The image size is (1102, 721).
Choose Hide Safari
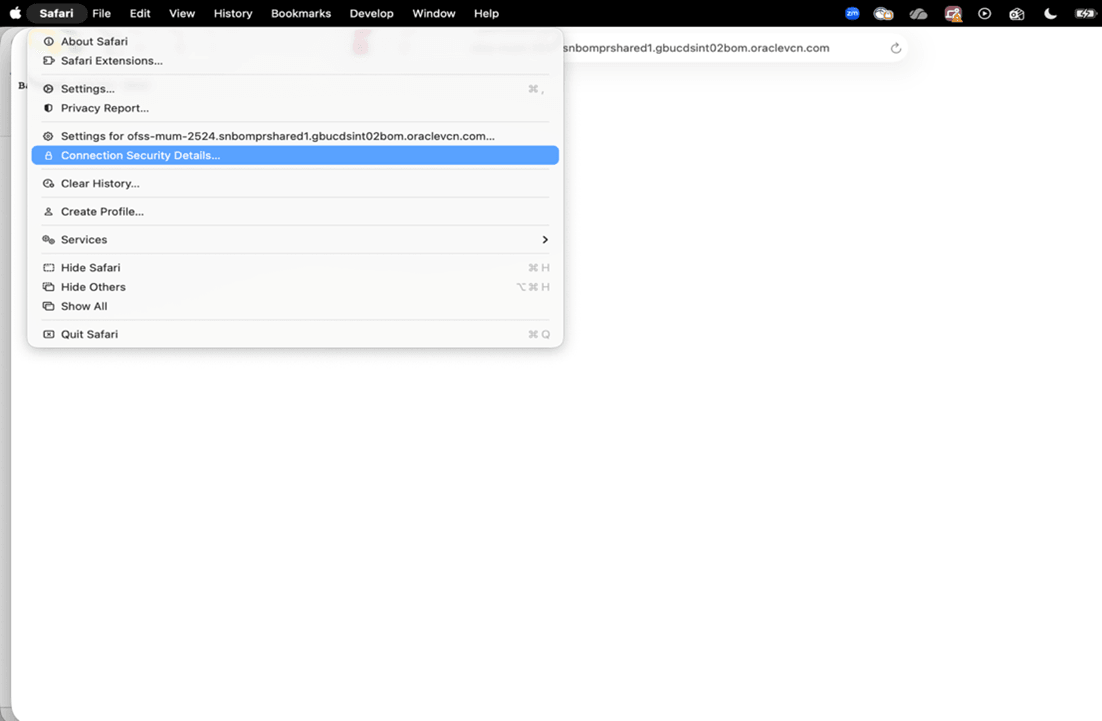click(x=295, y=268)
